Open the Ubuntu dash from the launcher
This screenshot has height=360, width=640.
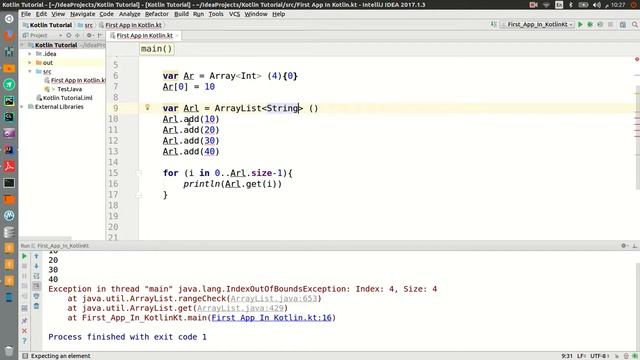[x=9, y=19]
